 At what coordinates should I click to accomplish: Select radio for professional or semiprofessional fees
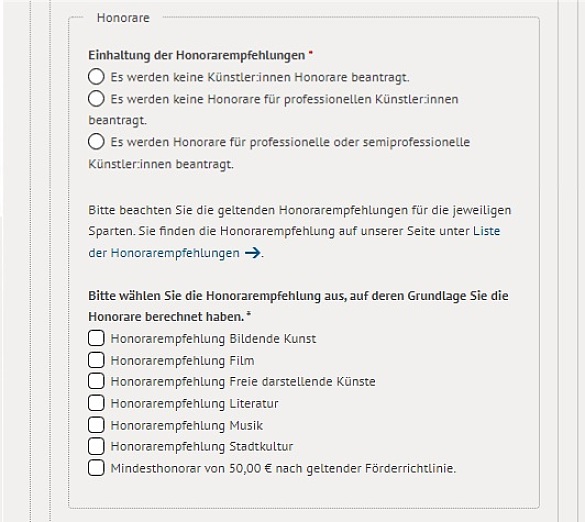(96, 142)
